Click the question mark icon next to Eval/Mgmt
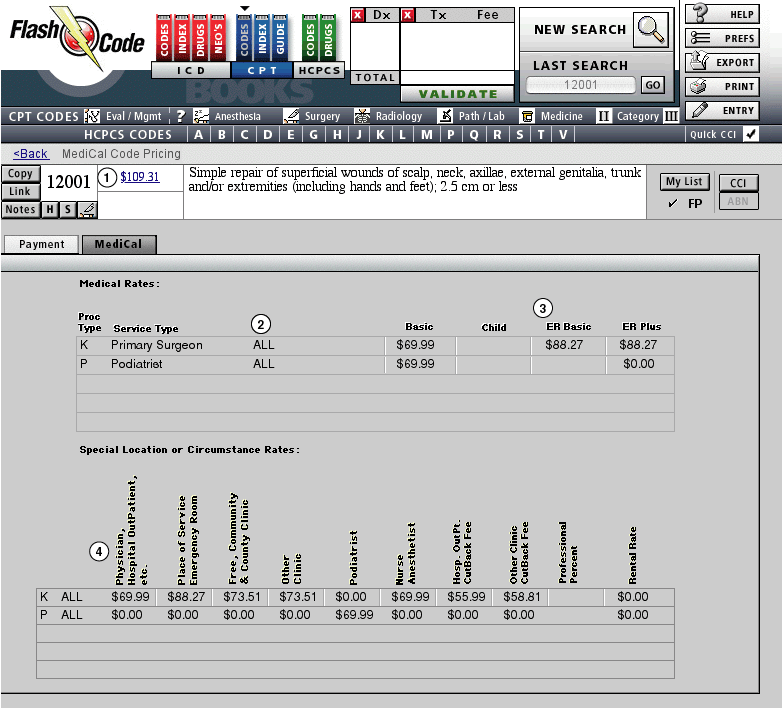 click(181, 116)
